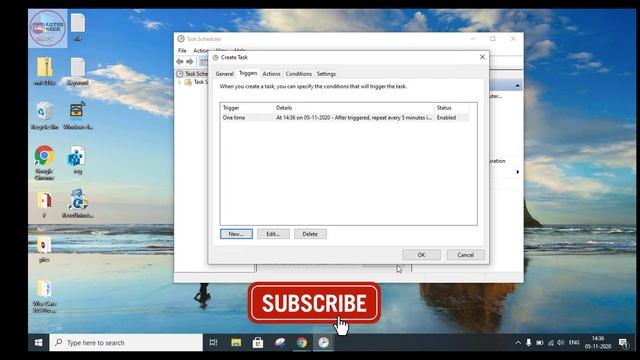
Task: Open Microsoft Store from the taskbar
Action: (258, 342)
